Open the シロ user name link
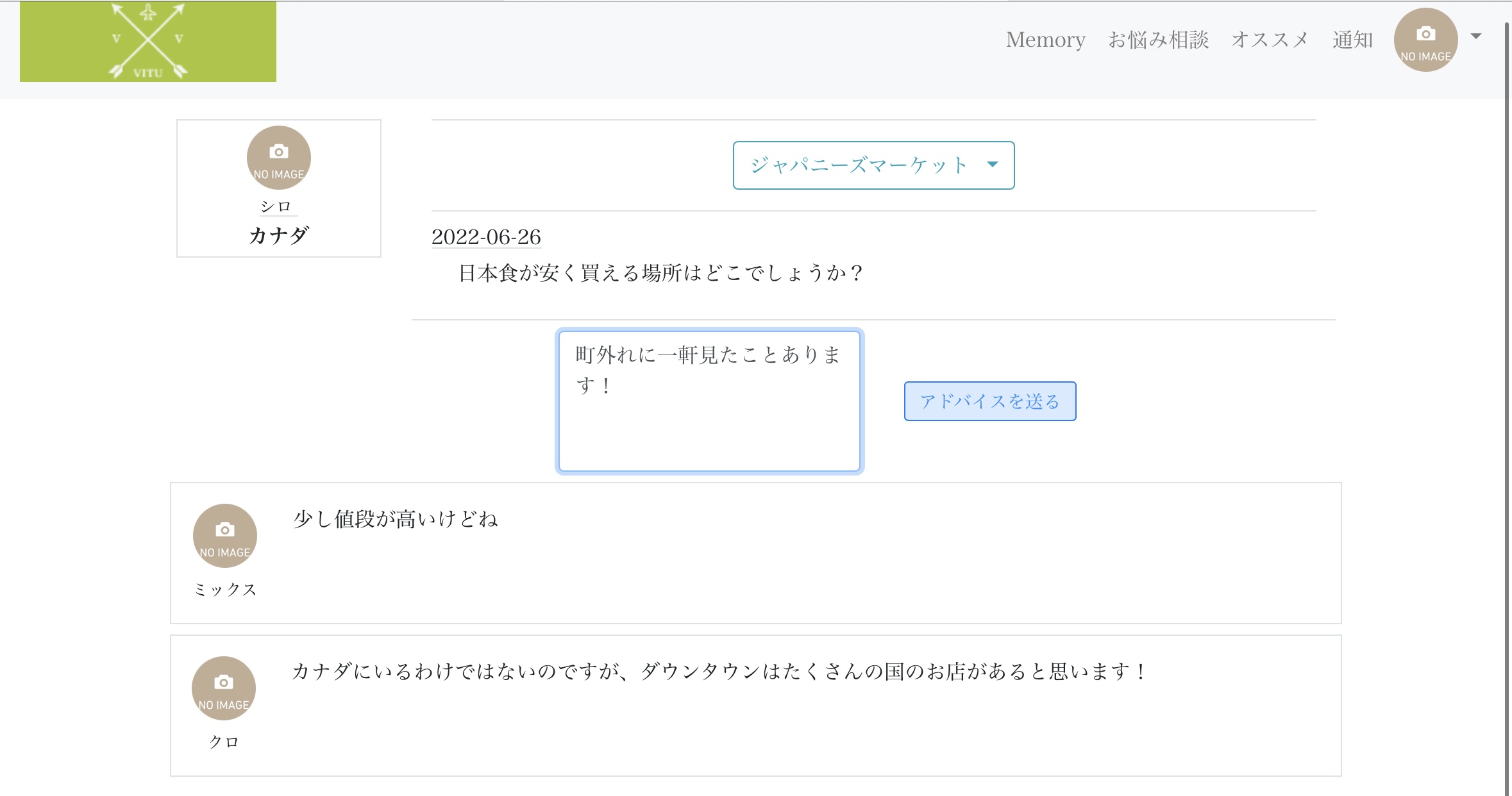The image size is (1512, 796). [x=276, y=206]
